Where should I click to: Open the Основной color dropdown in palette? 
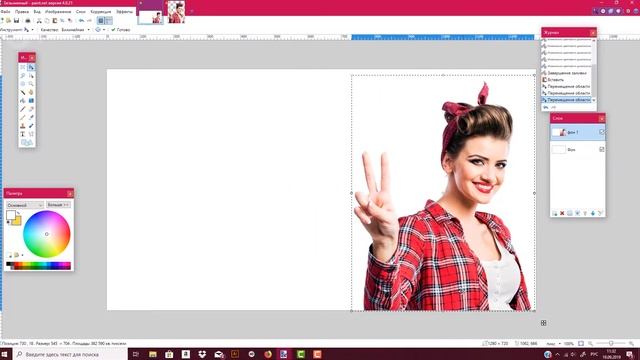coord(24,205)
